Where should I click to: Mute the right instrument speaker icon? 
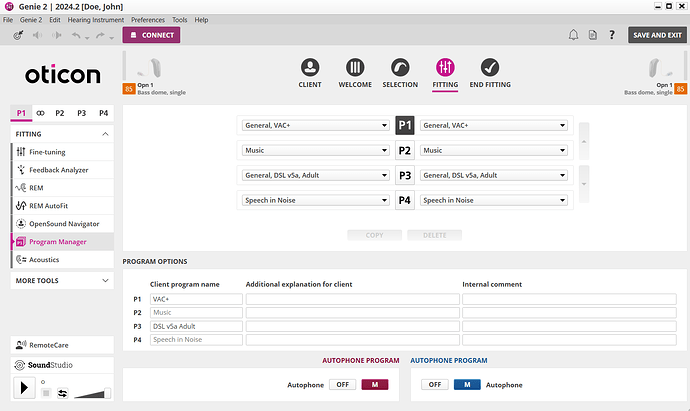tap(57, 35)
